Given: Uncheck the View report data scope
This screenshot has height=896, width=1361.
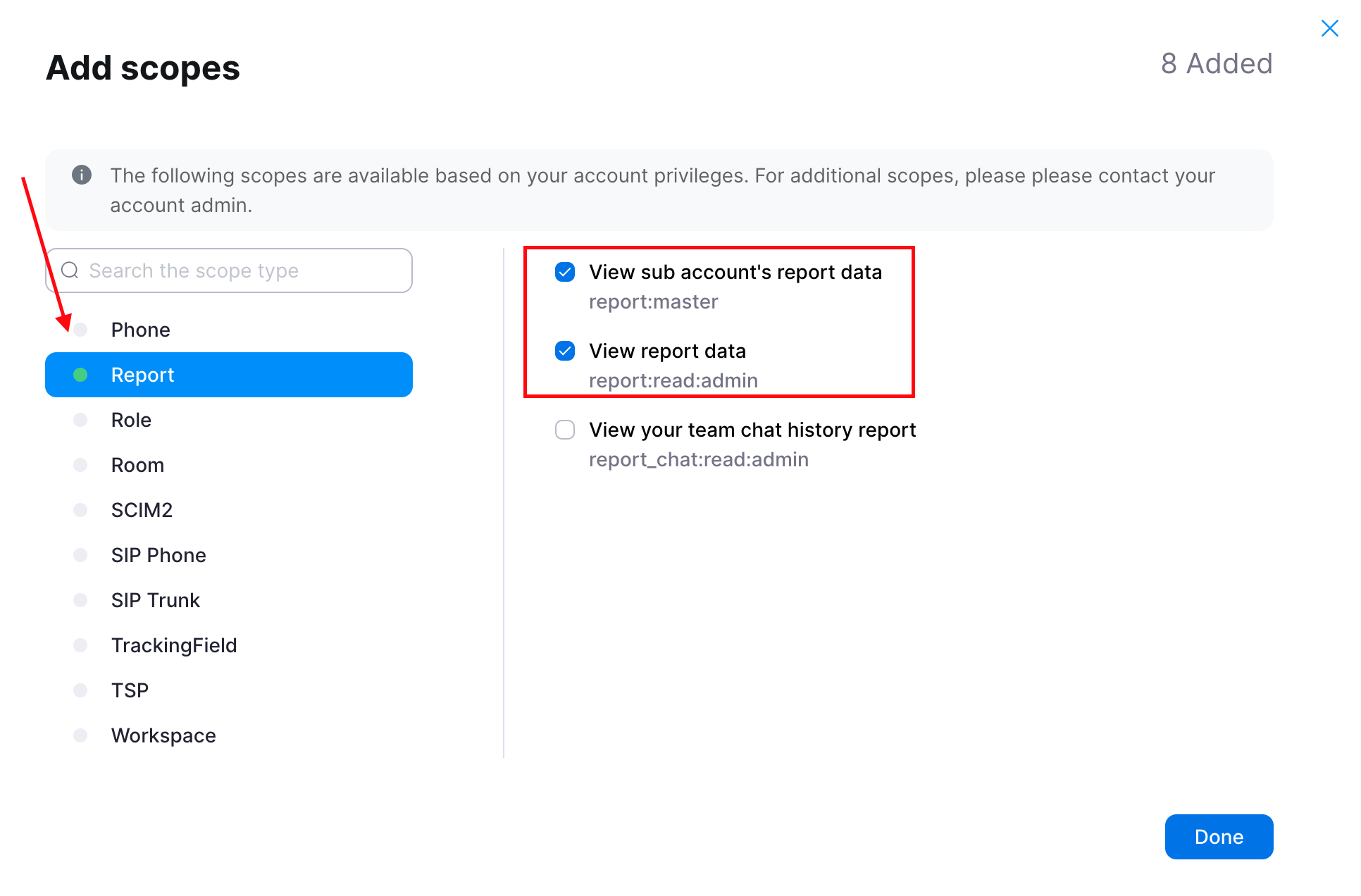Looking at the screenshot, I should point(565,351).
